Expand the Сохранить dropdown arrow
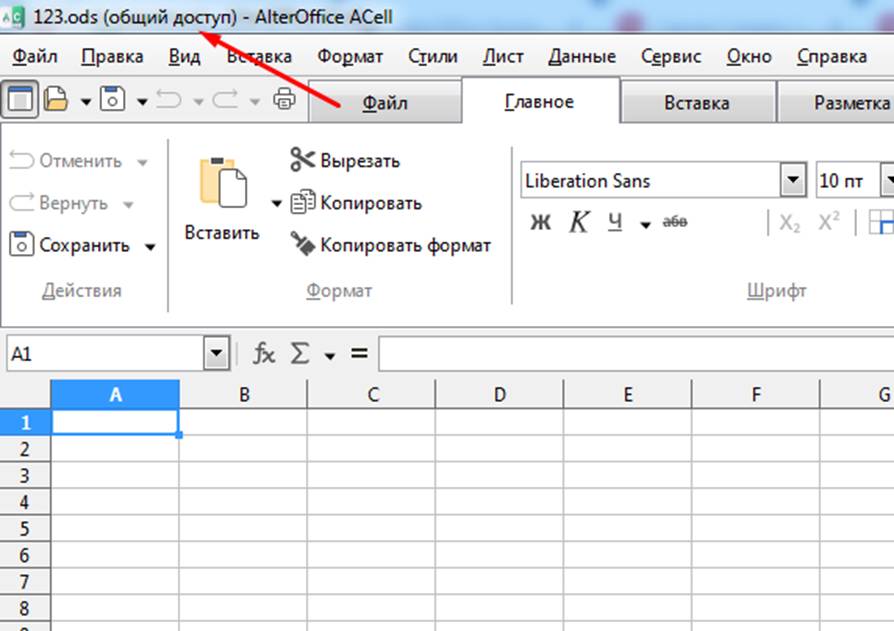894x631 pixels. [x=150, y=247]
